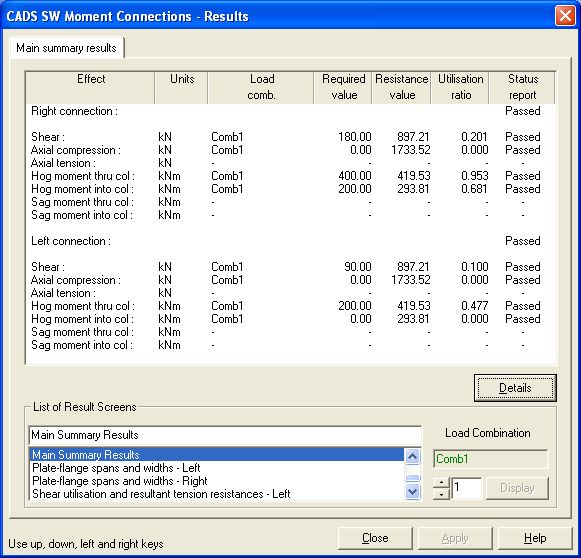Close the window with the red X icon

coord(565,16)
